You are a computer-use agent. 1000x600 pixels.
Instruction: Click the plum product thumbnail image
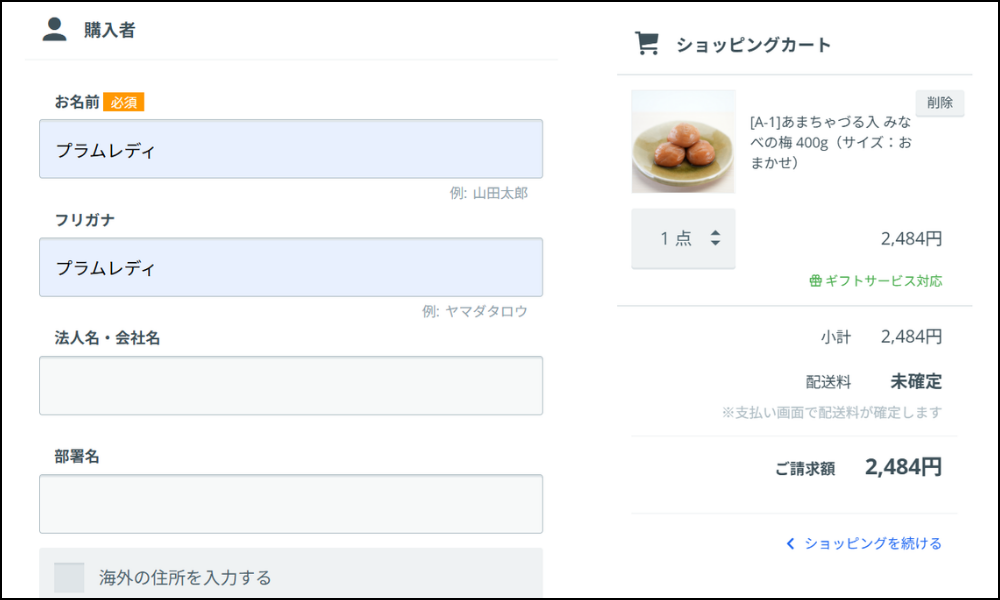pyautogui.click(x=683, y=141)
